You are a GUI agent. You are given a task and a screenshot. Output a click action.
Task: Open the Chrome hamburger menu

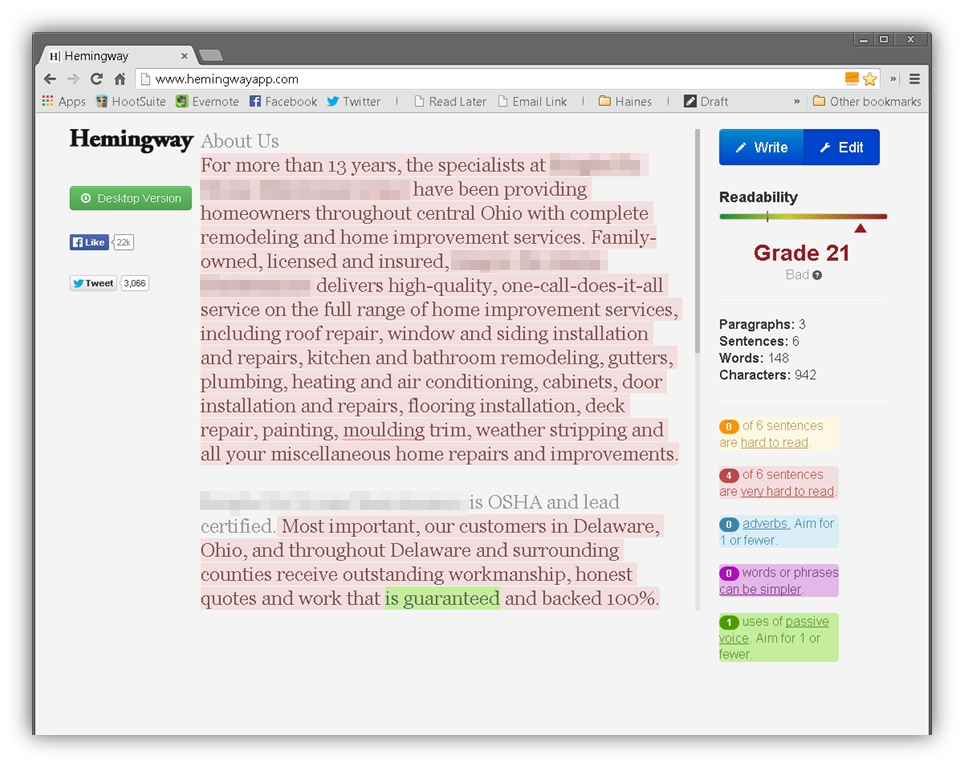(x=914, y=79)
